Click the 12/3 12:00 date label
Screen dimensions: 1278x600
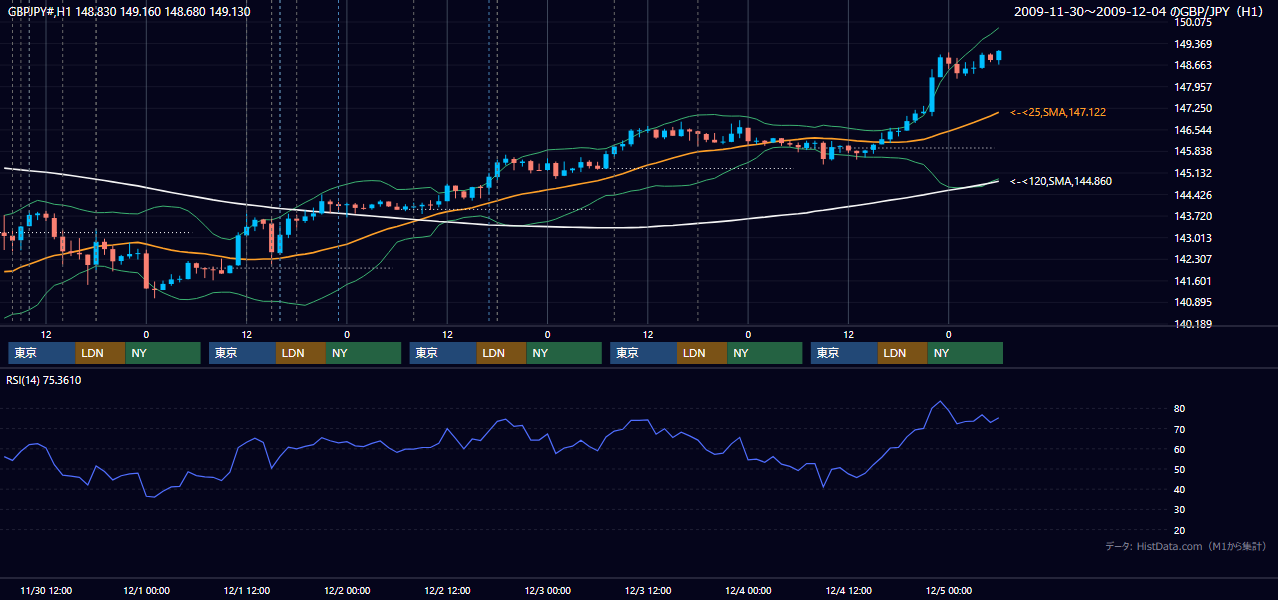(648, 590)
